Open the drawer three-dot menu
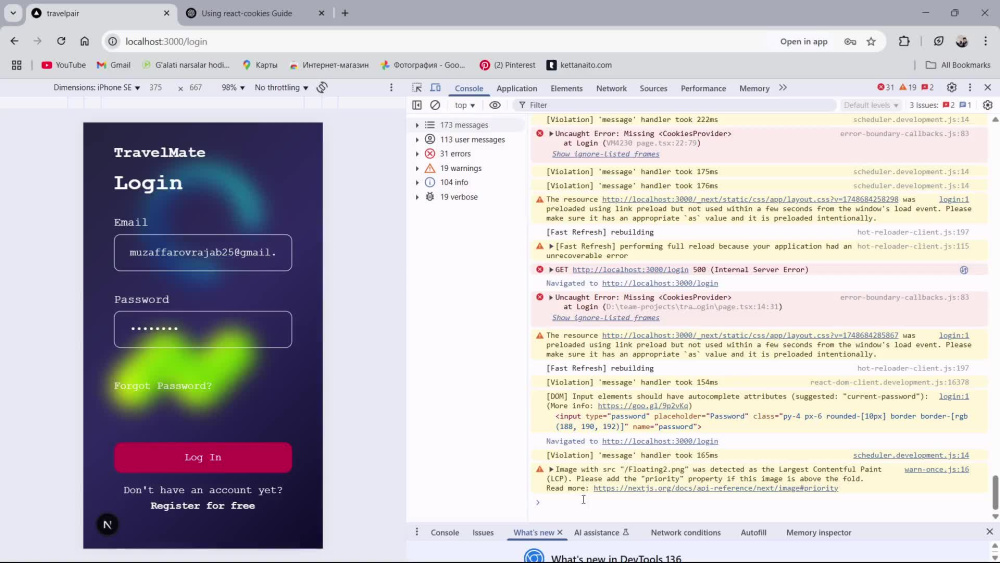This screenshot has width=1000, height=563. coord(417,532)
